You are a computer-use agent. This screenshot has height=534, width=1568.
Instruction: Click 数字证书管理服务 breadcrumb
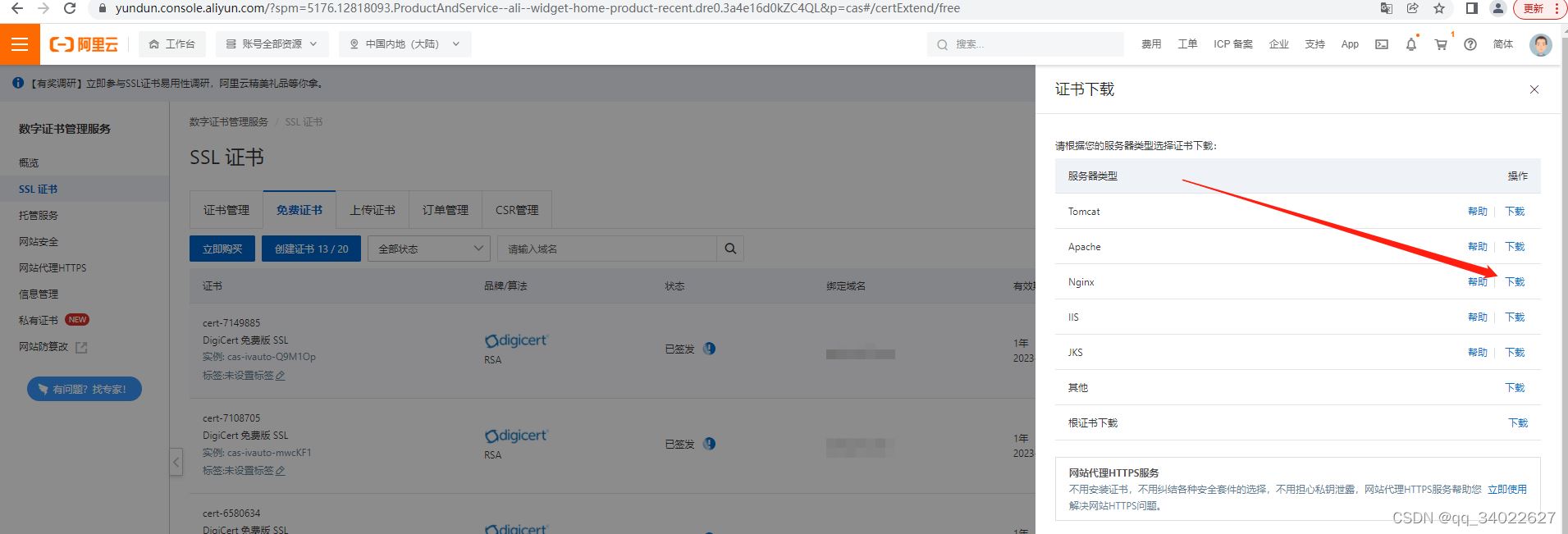tap(229, 122)
